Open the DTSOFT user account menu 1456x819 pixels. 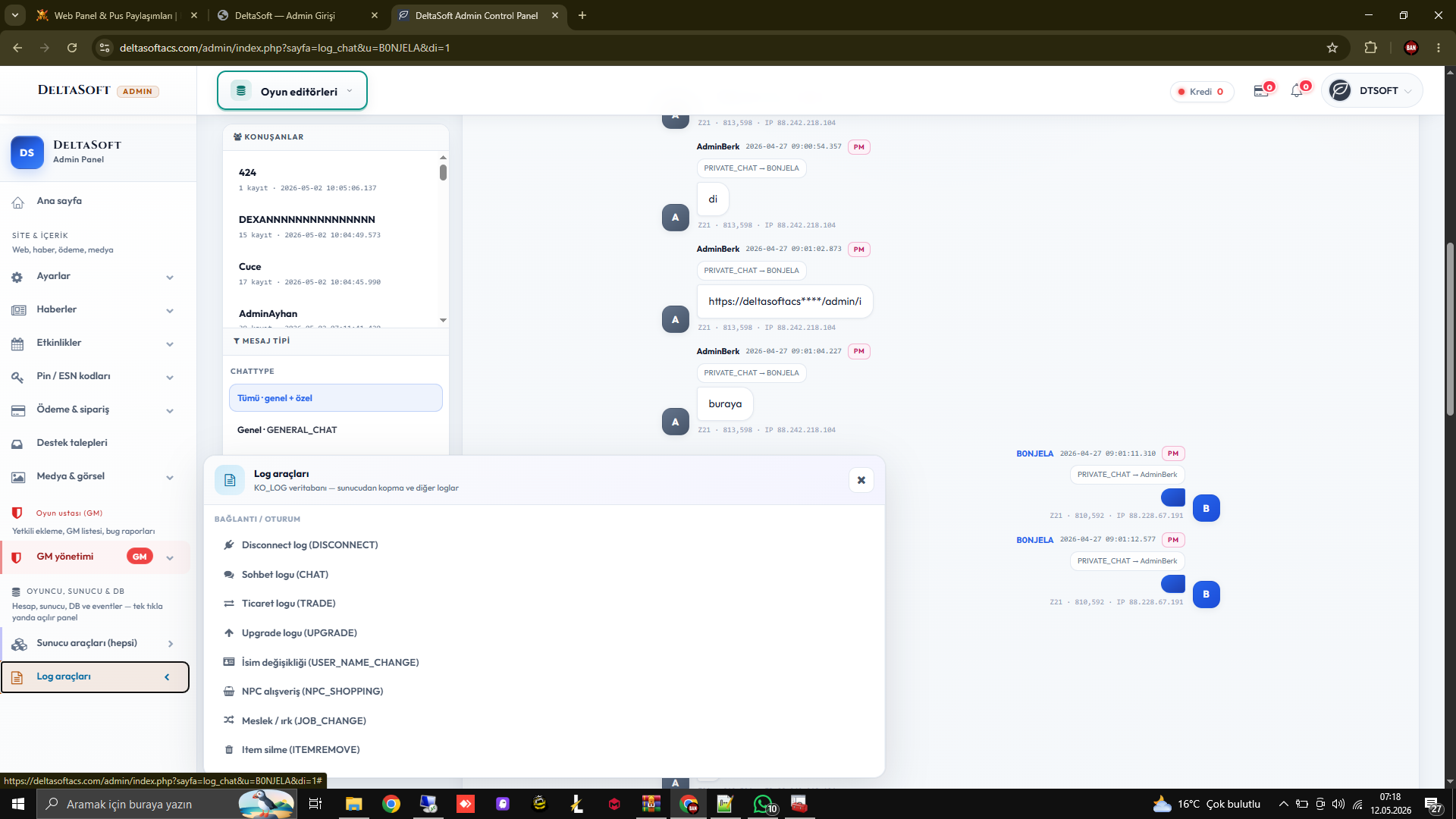[x=1371, y=91]
